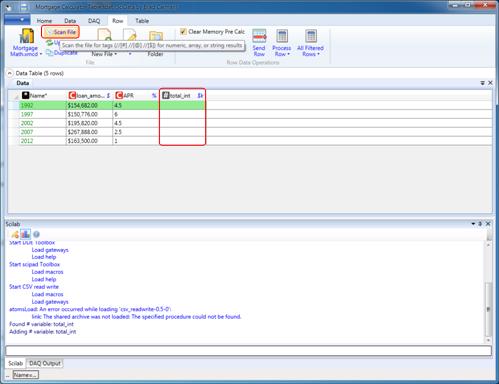Close the Scilab panel
This screenshot has width=499, height=384.
488,224
